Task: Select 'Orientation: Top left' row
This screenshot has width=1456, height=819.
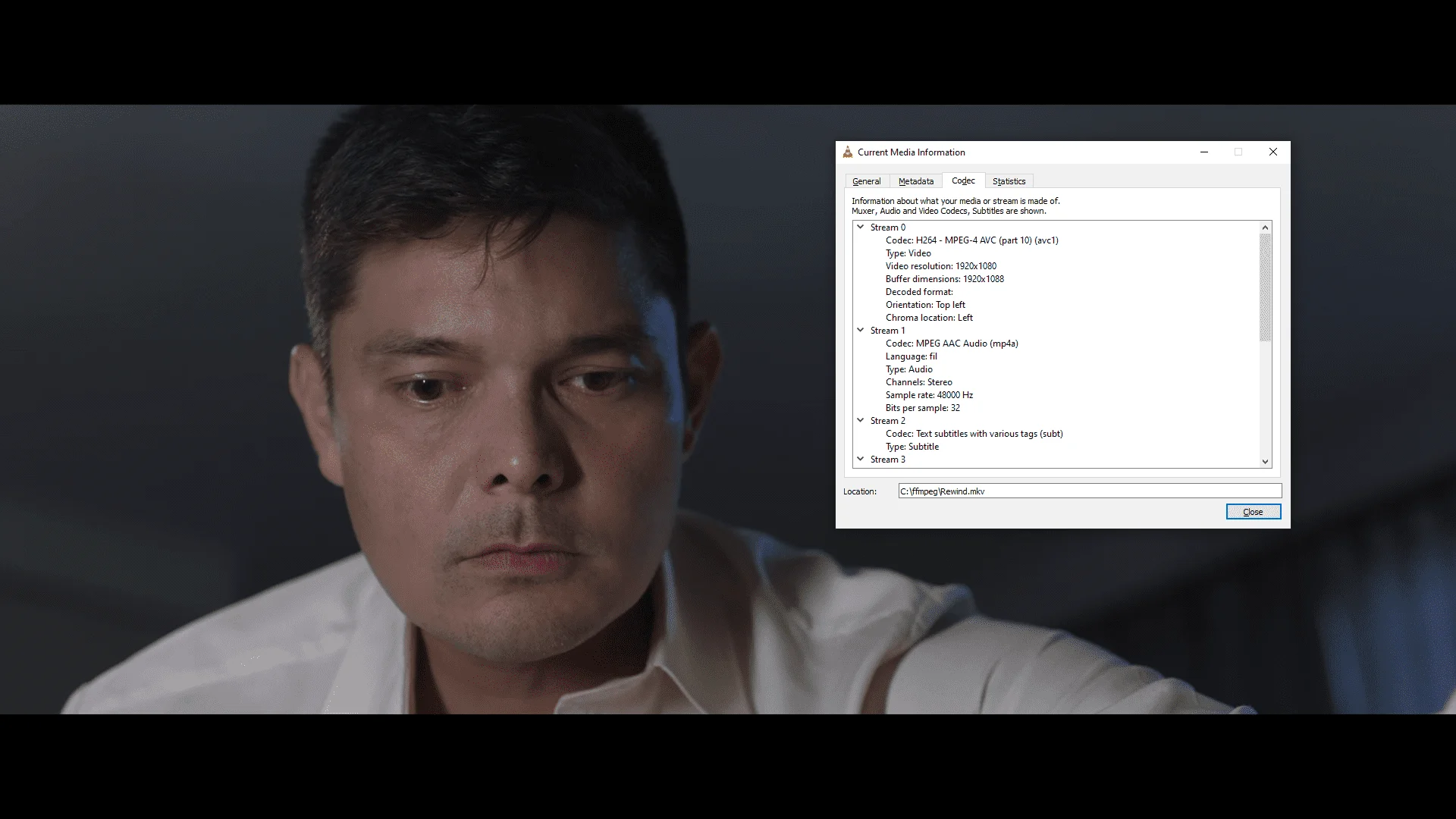Action: 925,305
